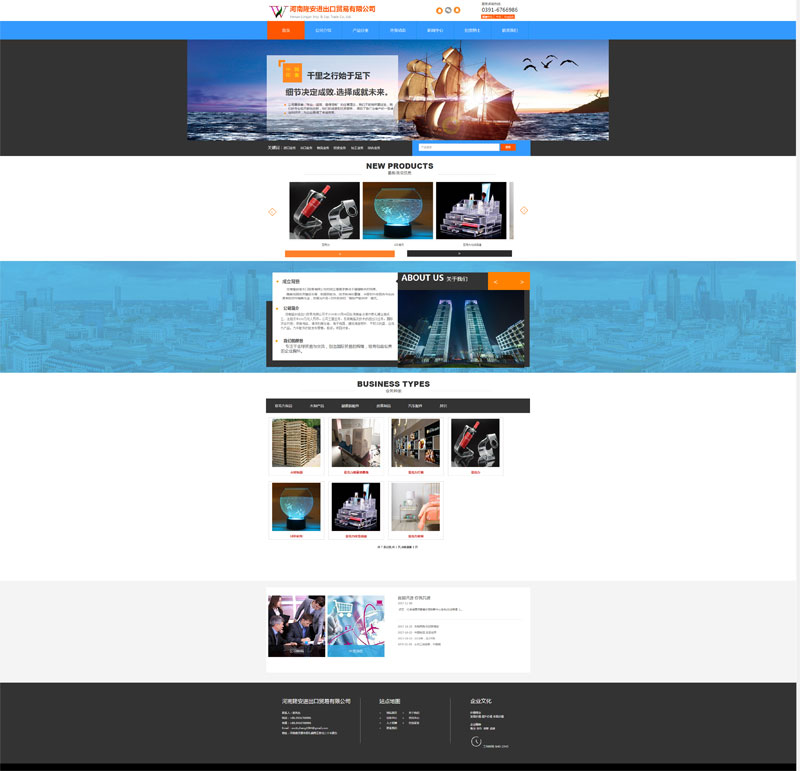Screen dimensions: 800x771
Task: Select first tab in Business Types dark bar
Action: 285,406
